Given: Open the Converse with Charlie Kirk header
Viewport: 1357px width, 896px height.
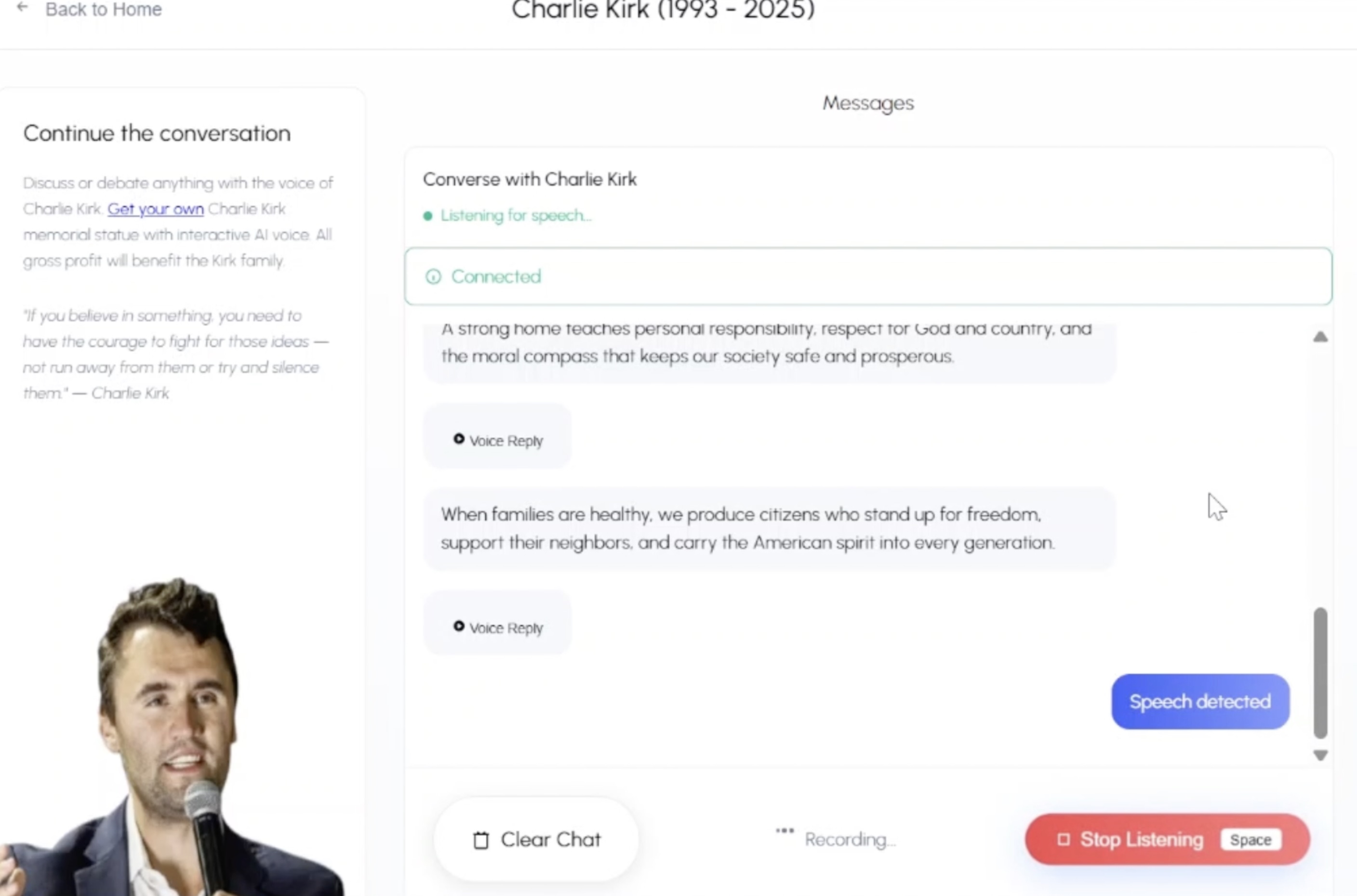Looking at the screenshot, I should tap(529, 179).
